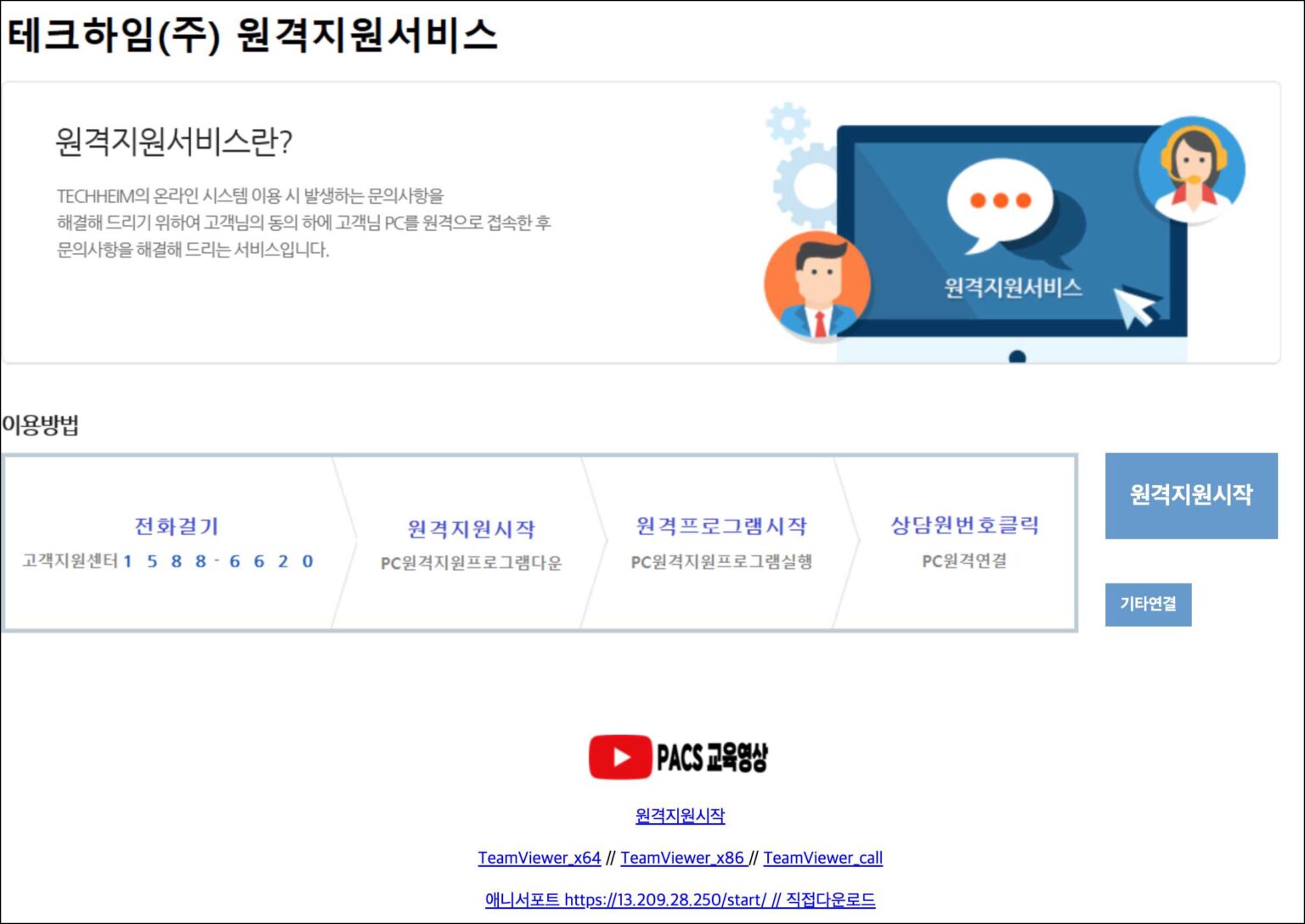Screen dimensions: 1305x924
Task: Click the 기타연결 button
Action: coord(1148,605)
